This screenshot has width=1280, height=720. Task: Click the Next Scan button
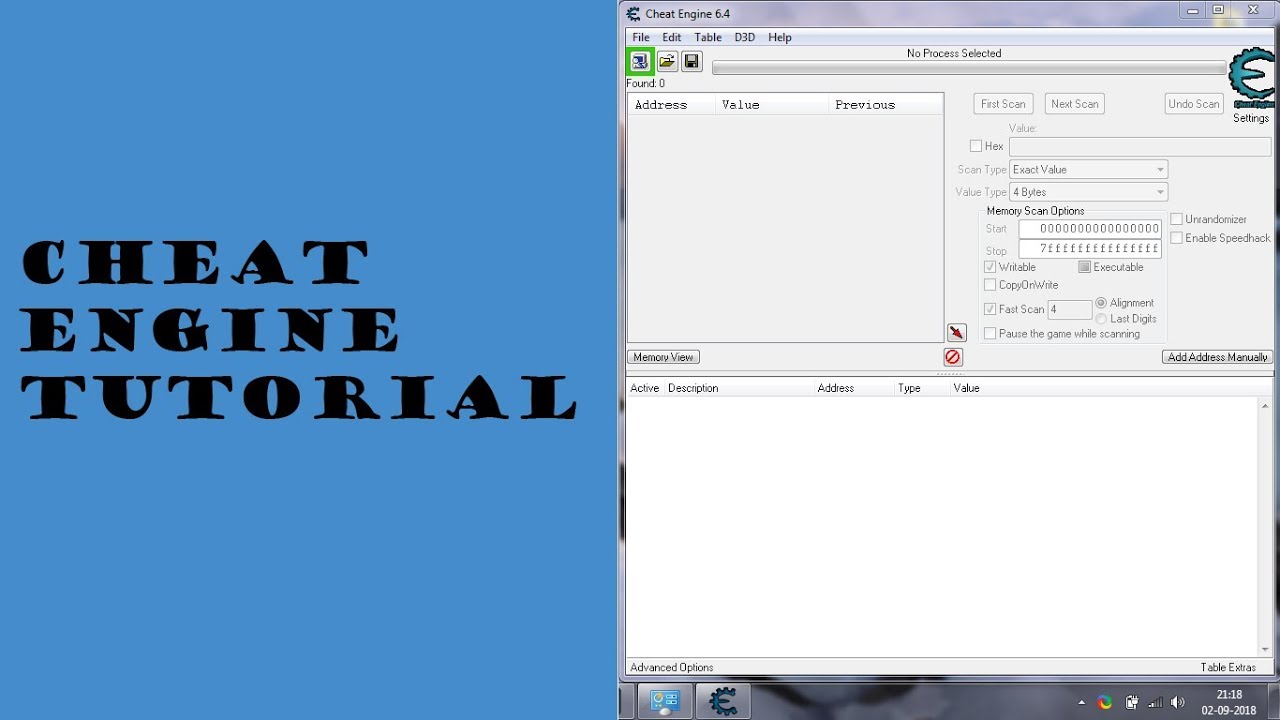(1075, 104)
